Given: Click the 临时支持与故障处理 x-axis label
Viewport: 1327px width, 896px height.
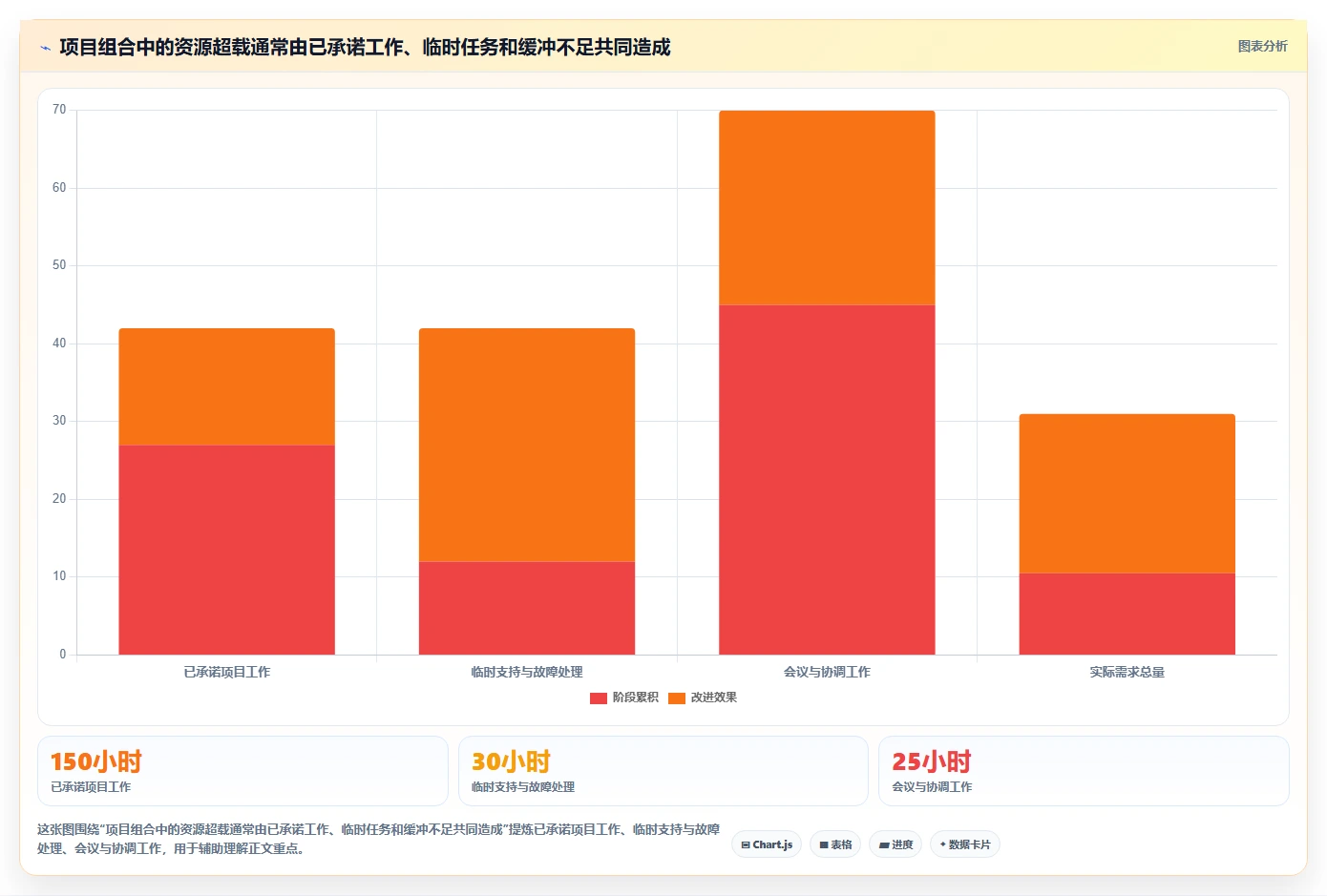Looking at the screenshot, I should 527,672.
